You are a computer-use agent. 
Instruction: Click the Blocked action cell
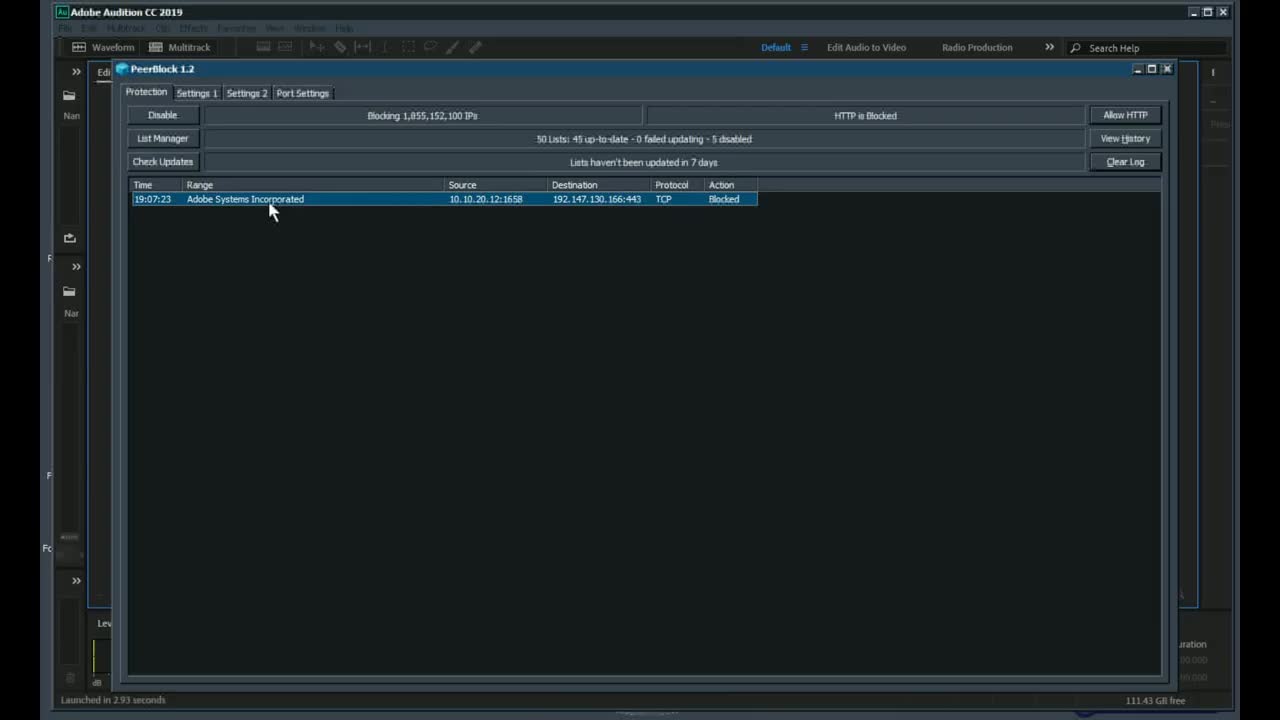[x=724, y=199]
